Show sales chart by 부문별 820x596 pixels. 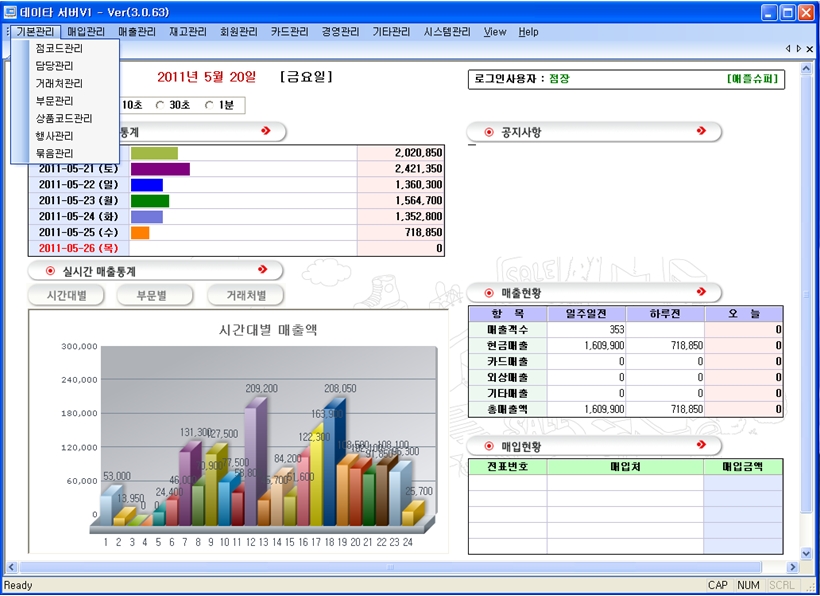coord(154,295)
